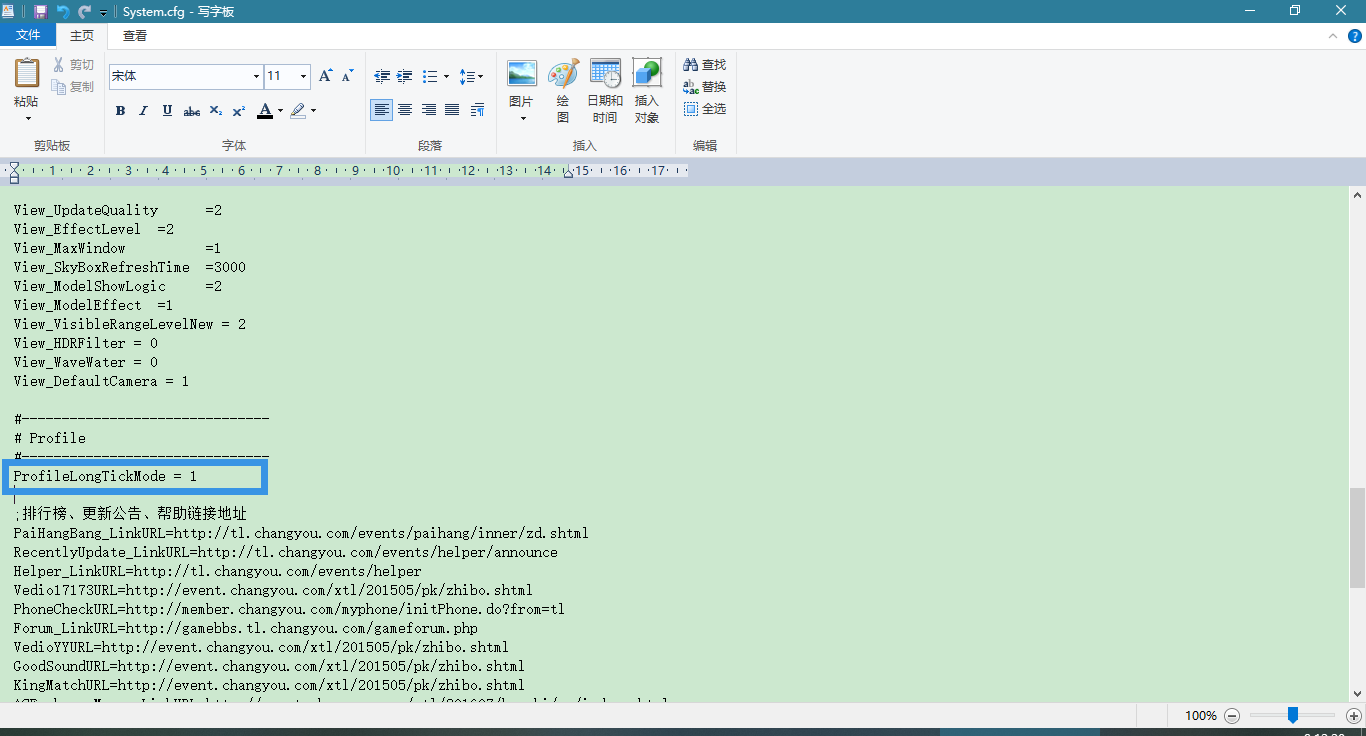Click the vertical scrollbar thumb
Viewport: 1366px width, 736px height.
(1357, 537)
